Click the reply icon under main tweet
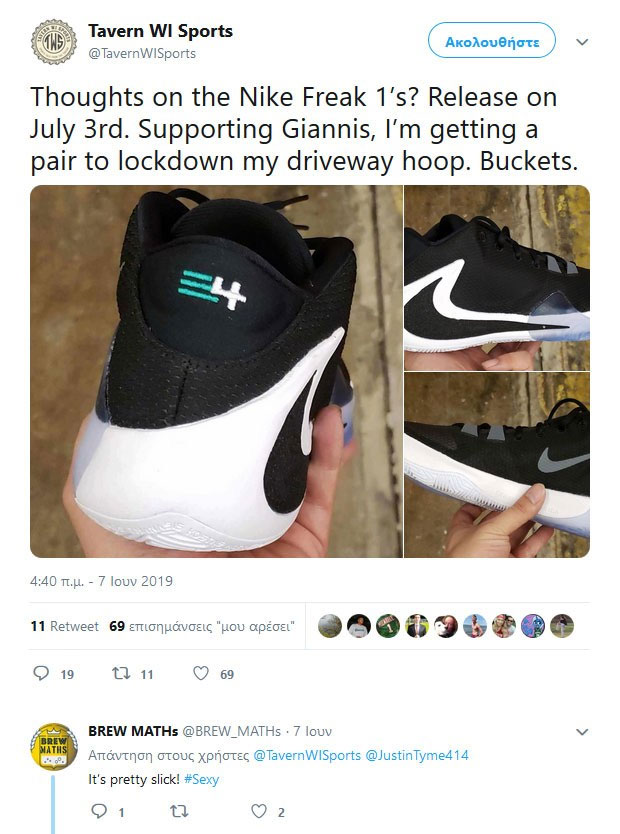This screenshot has height=834, width=620. tap(41, 673)
